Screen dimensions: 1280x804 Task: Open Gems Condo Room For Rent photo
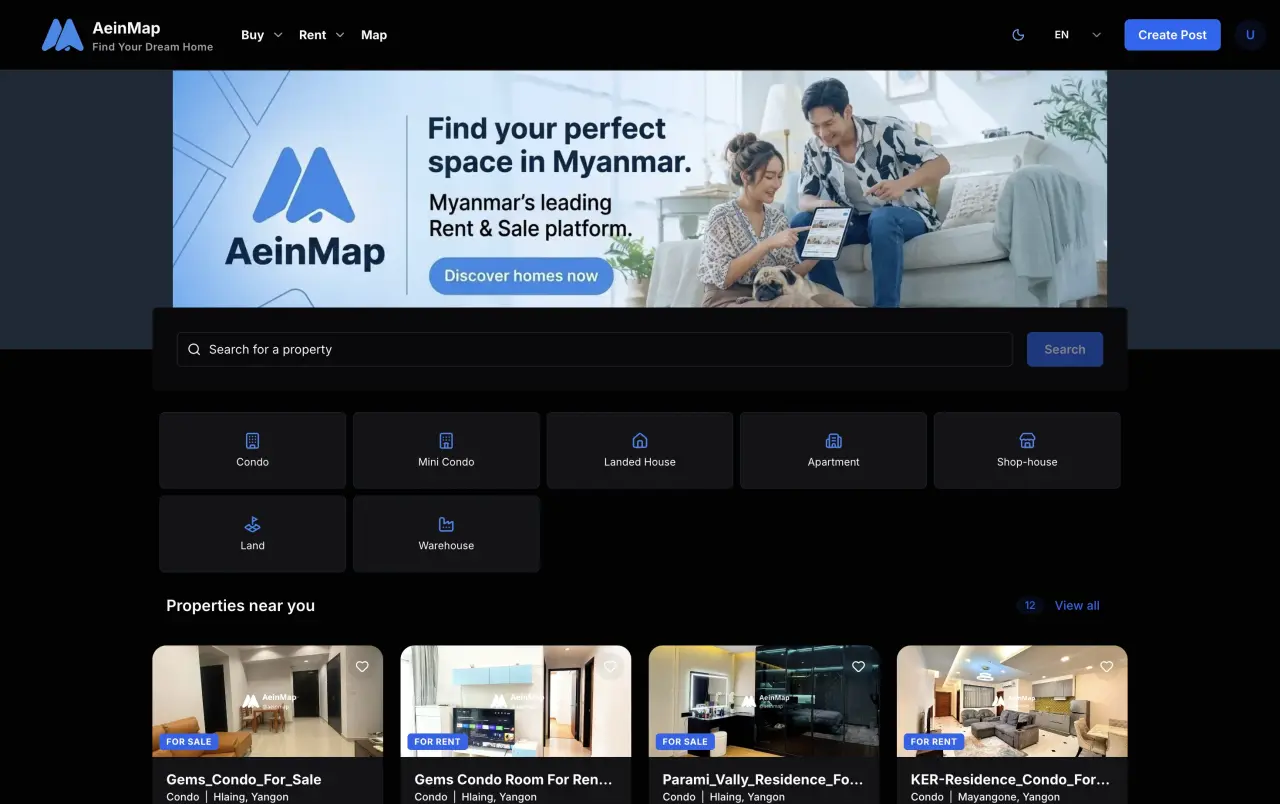tap(516, 701)
